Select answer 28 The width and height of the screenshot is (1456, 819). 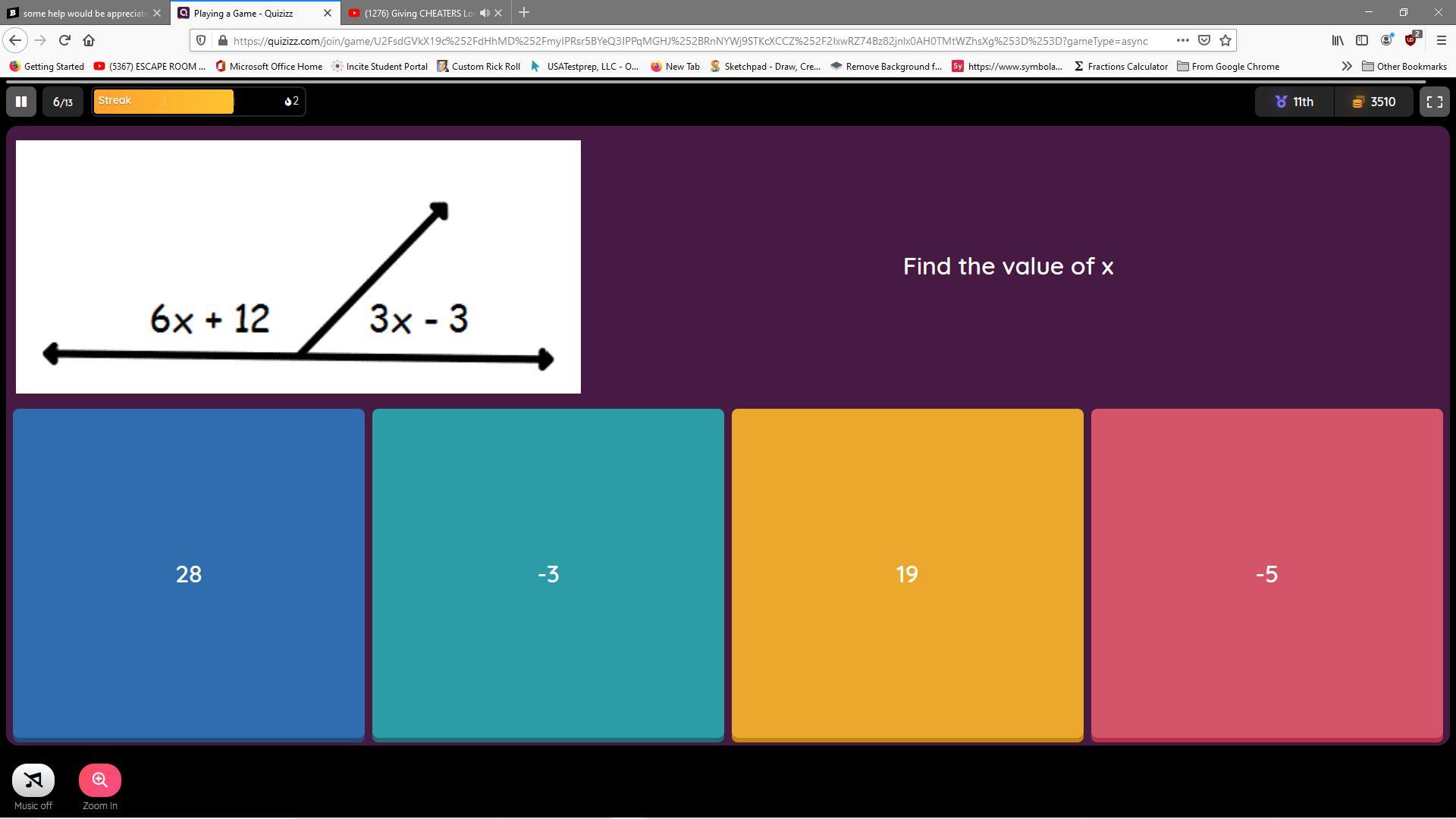click(189, 574)
